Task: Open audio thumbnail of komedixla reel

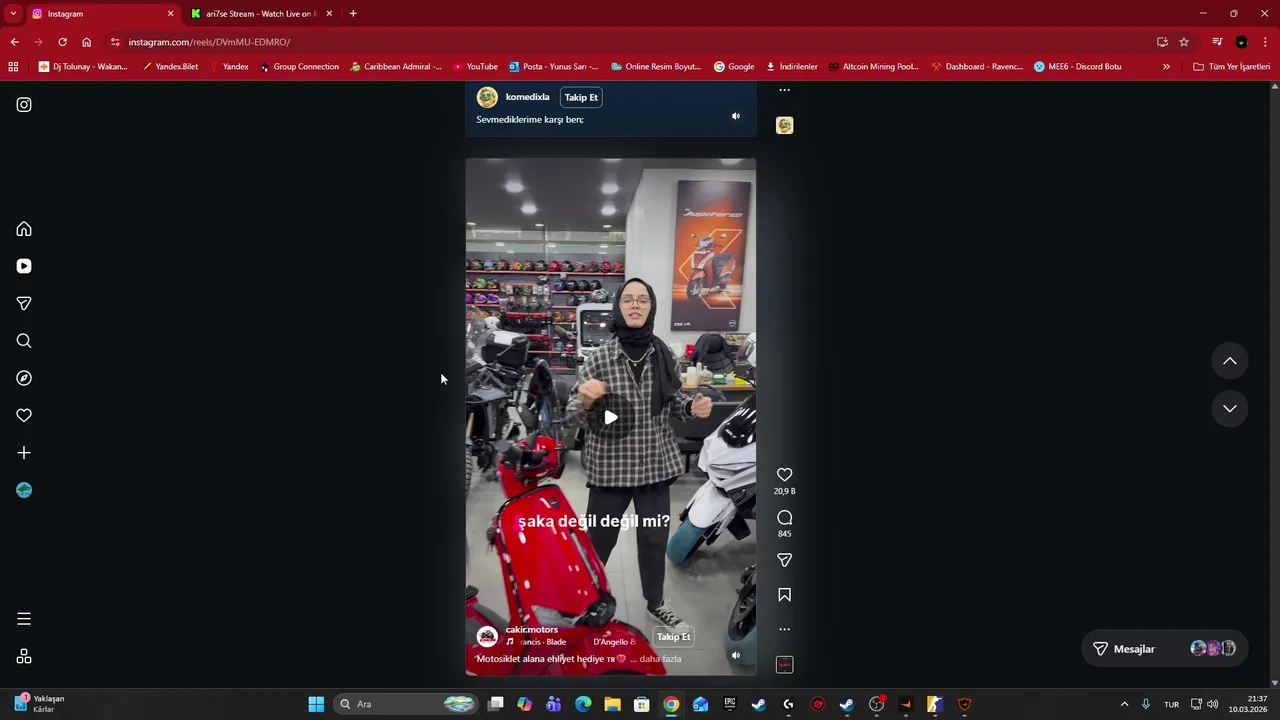Action: [784, 125]
